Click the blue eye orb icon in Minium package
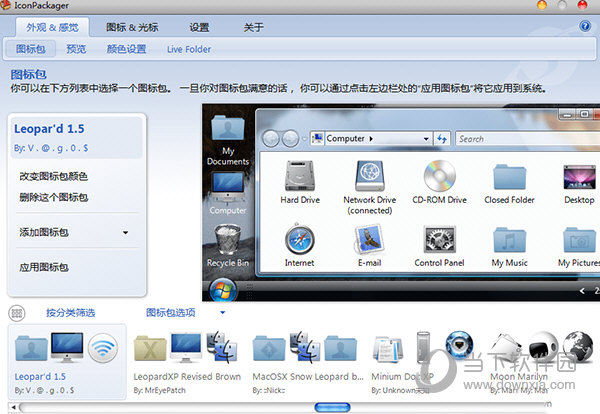The width and height of the screenshot is (600, 414). [460, 345]
